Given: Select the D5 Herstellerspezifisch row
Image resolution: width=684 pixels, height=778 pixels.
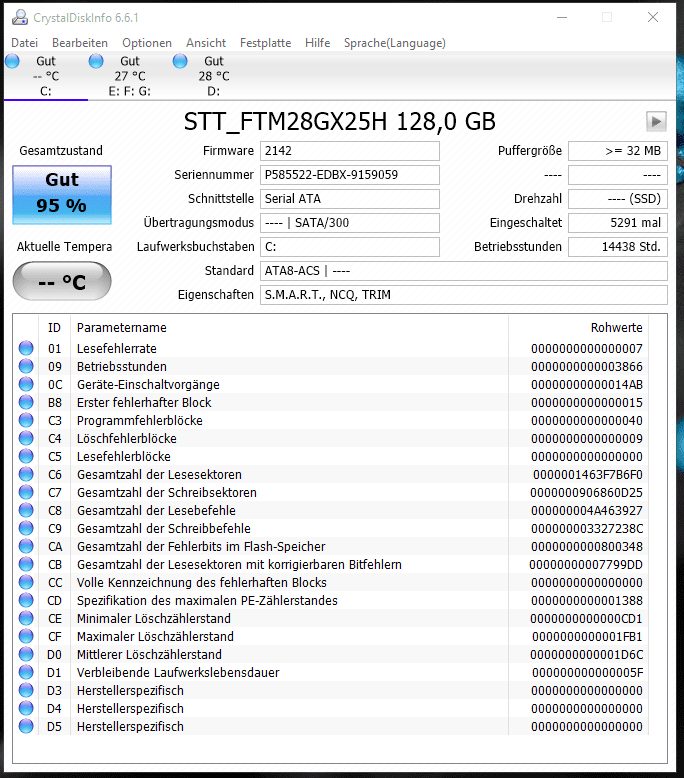Looking at the screenshot, I should (331, 726).
